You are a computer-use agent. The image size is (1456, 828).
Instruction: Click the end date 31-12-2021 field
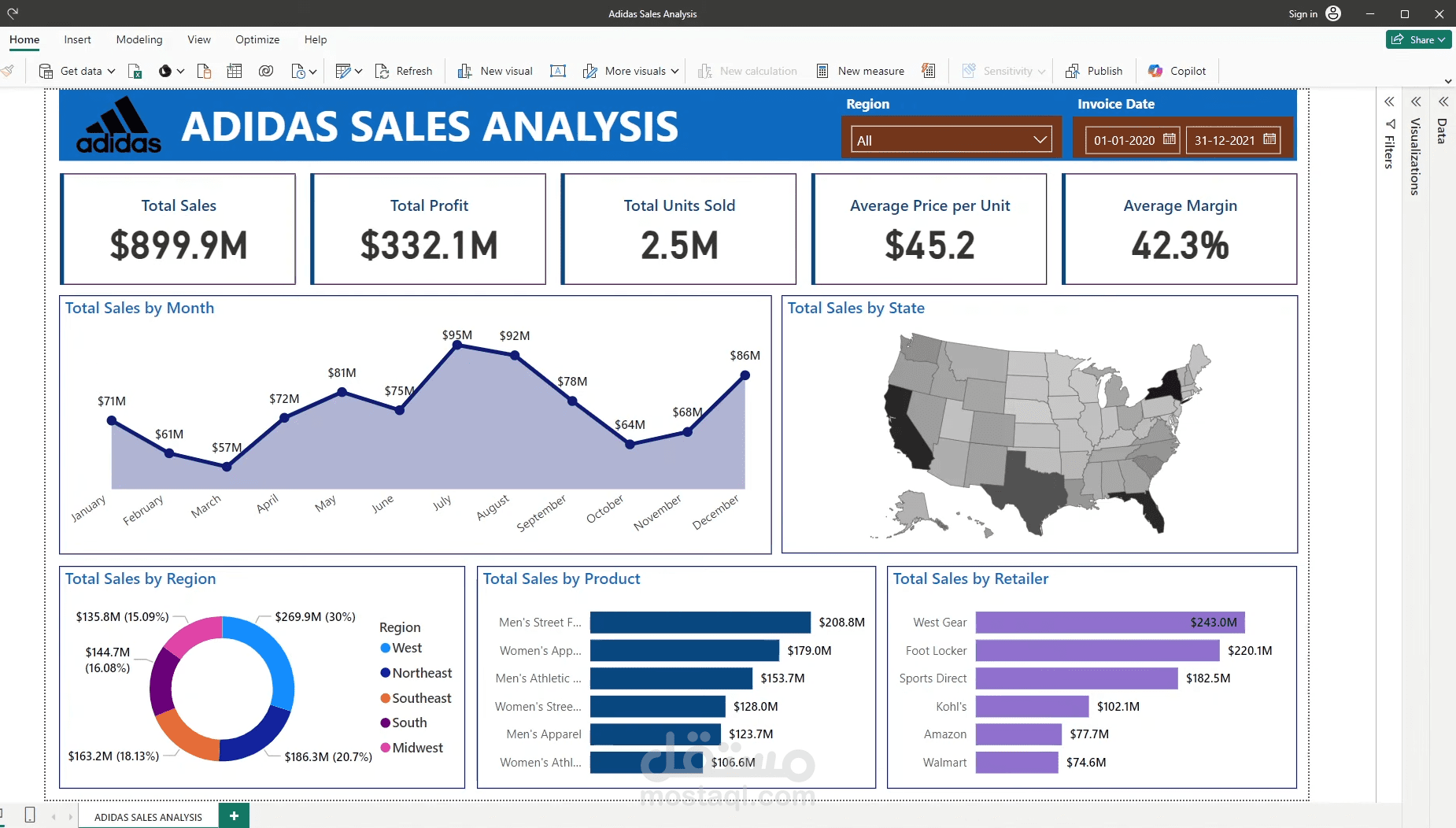pyautogui.click(x=1232, y=140)
